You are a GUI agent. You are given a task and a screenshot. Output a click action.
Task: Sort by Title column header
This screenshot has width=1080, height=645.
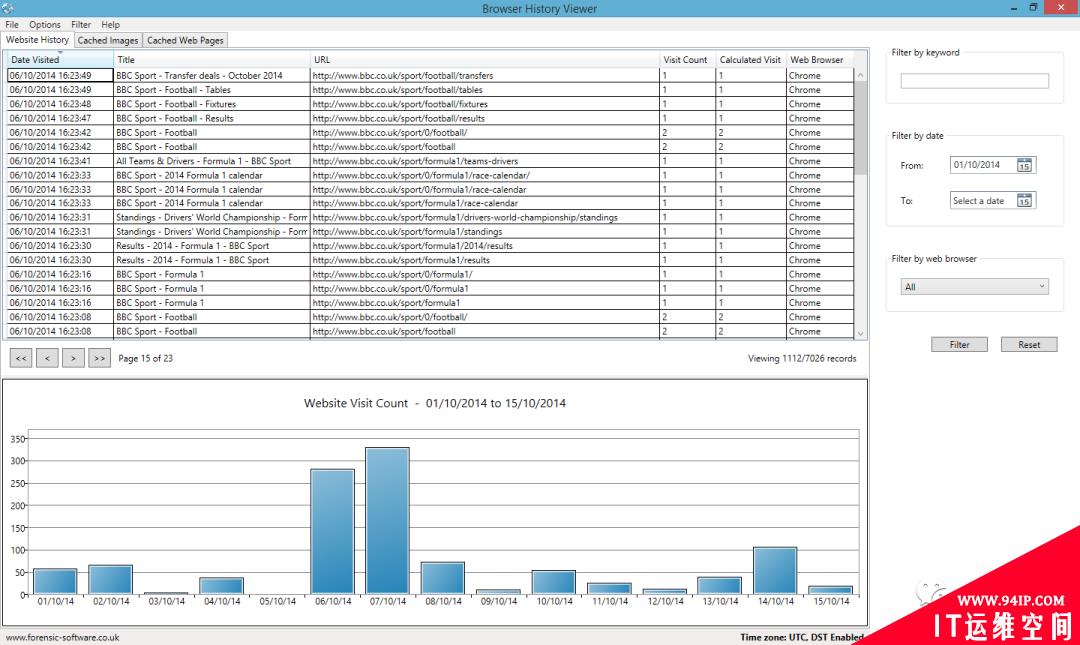click(211, 60)
